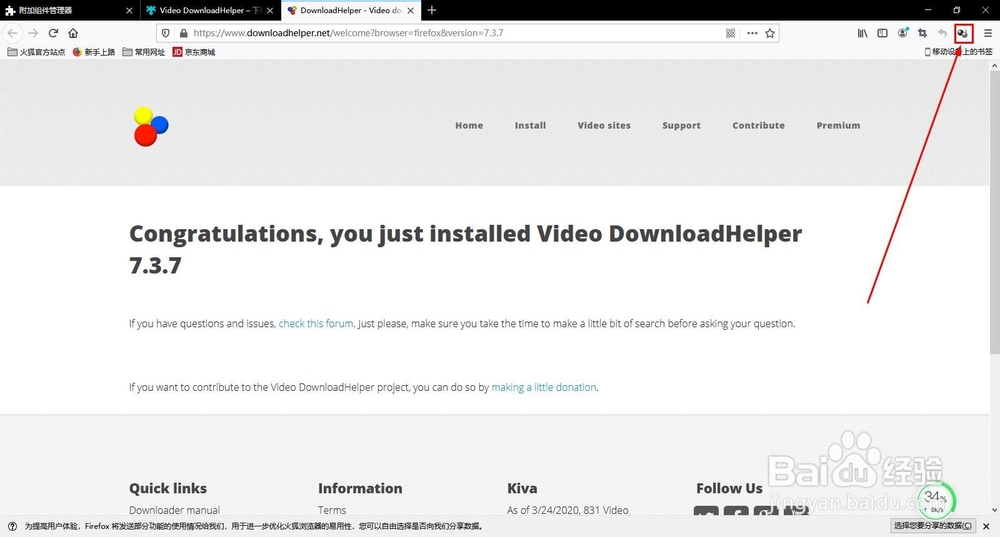Open the 'check this forum' link

[316, 323]
